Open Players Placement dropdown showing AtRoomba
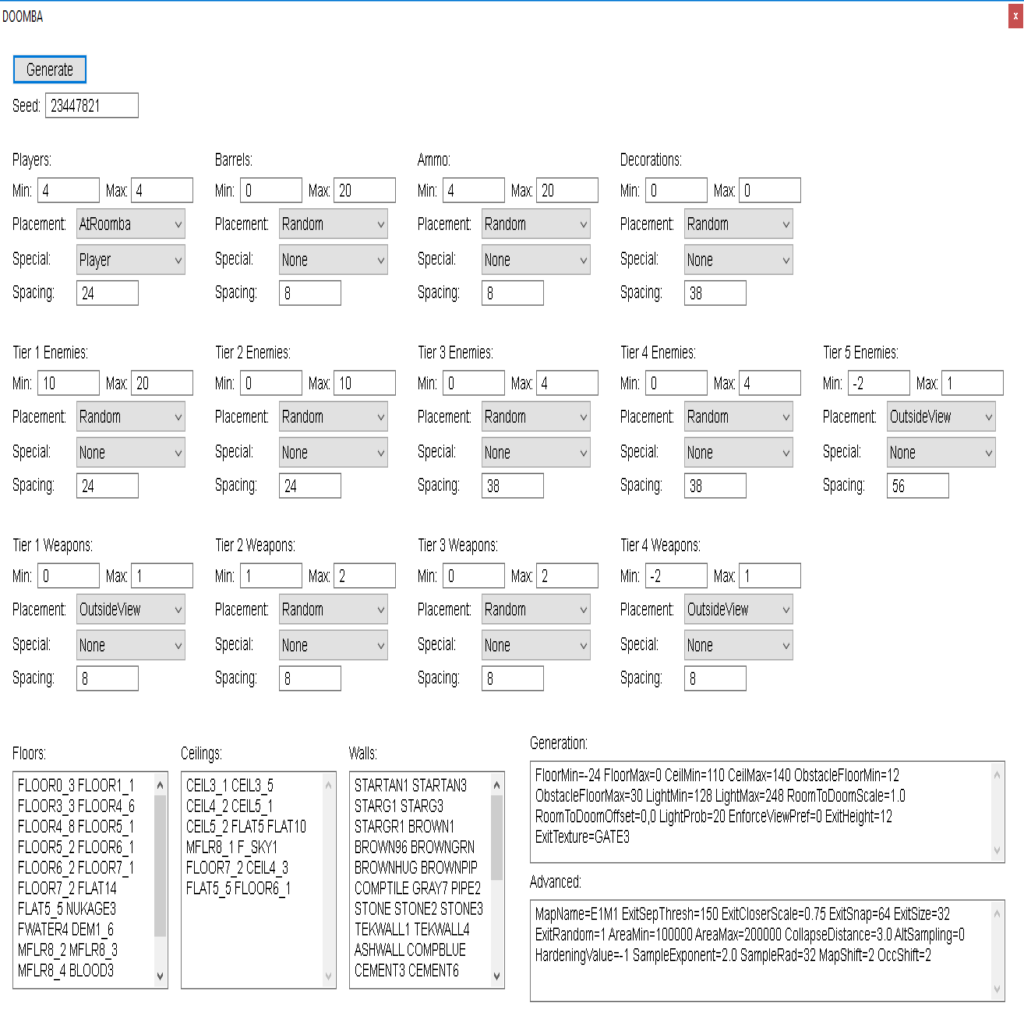 pyautogui.click(x=130, y=225)
